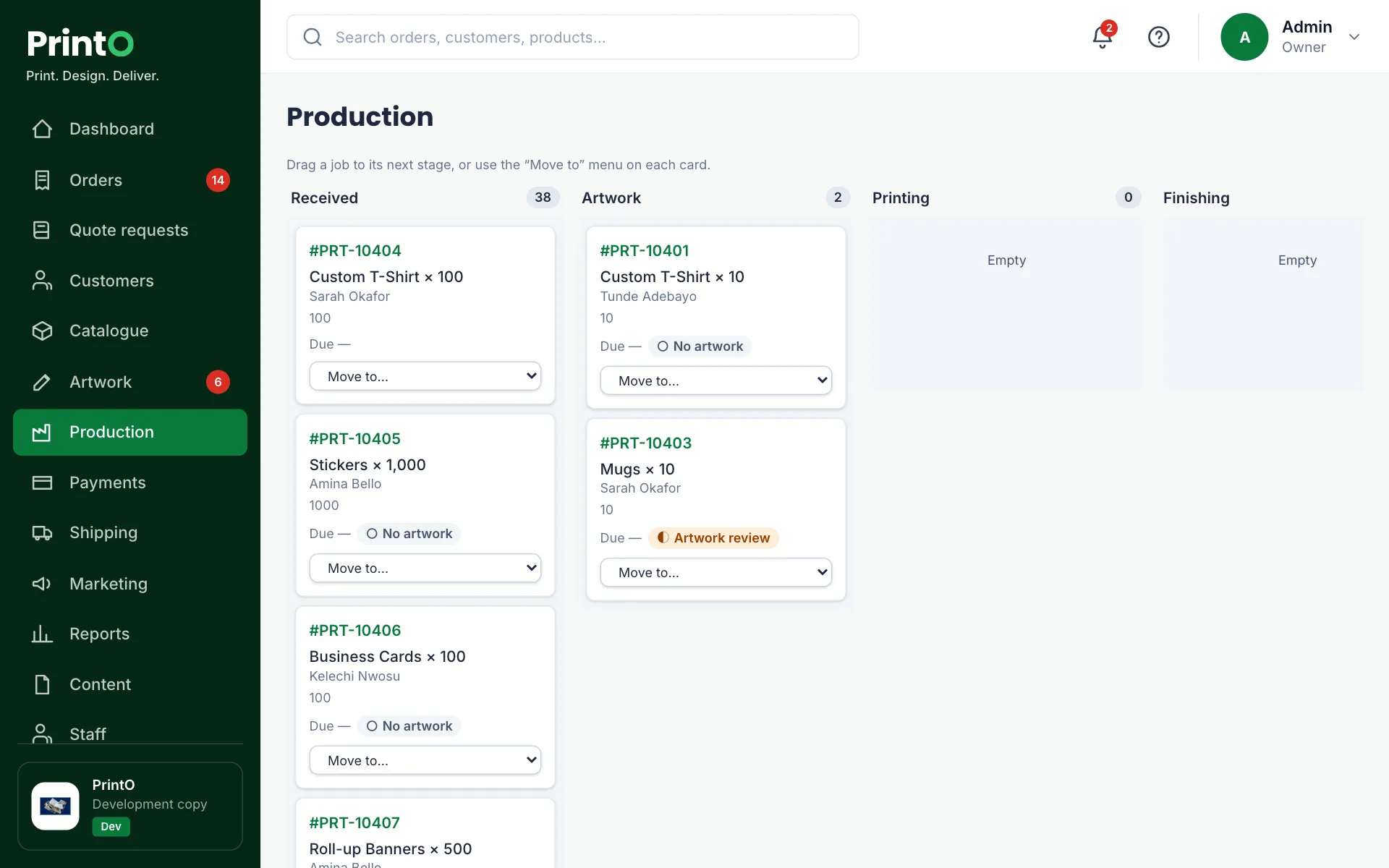Open the help question mark icon
Image resolution: width=1389 pixels, height=868 pixels.
(x=1159, y=37)
